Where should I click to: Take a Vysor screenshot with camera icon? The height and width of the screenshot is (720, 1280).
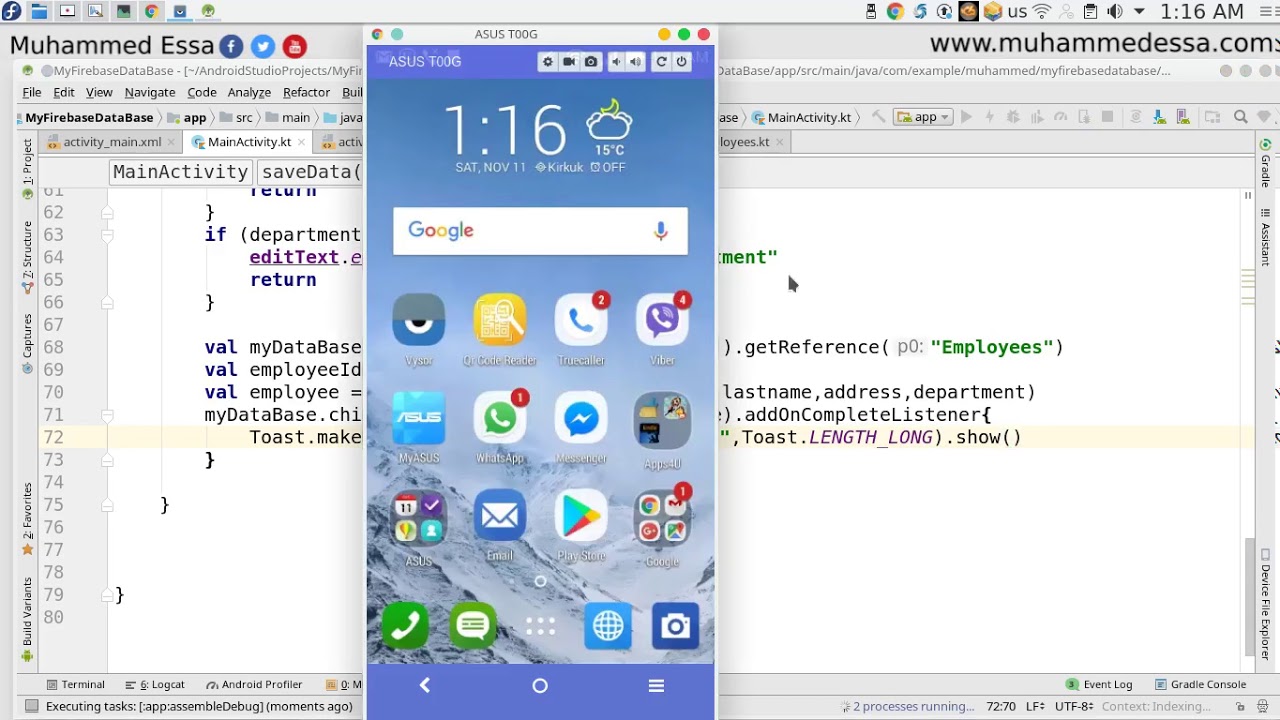(x=591, y=62)
